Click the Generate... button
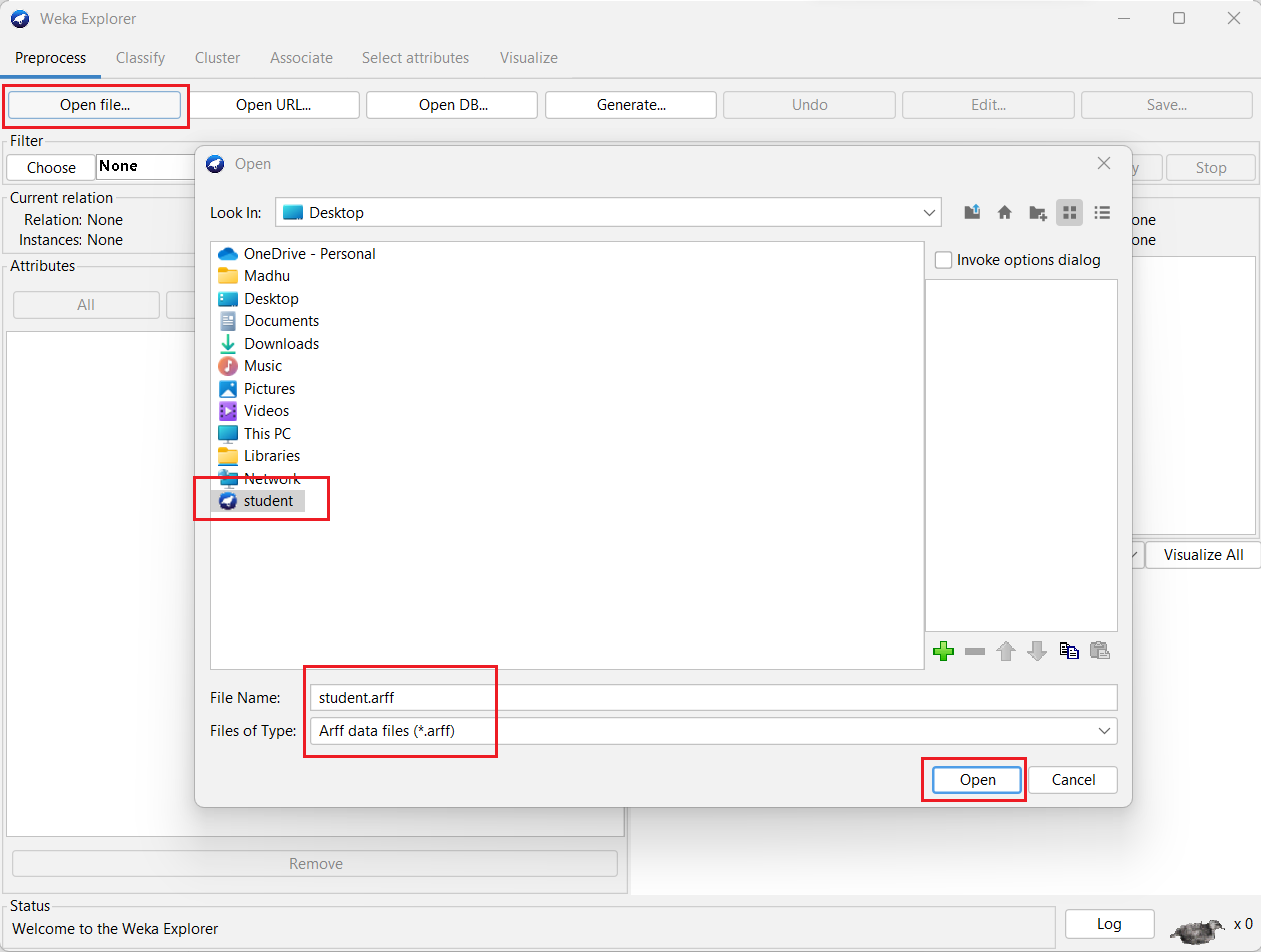 pyautogui.click(x=631, y=105)
